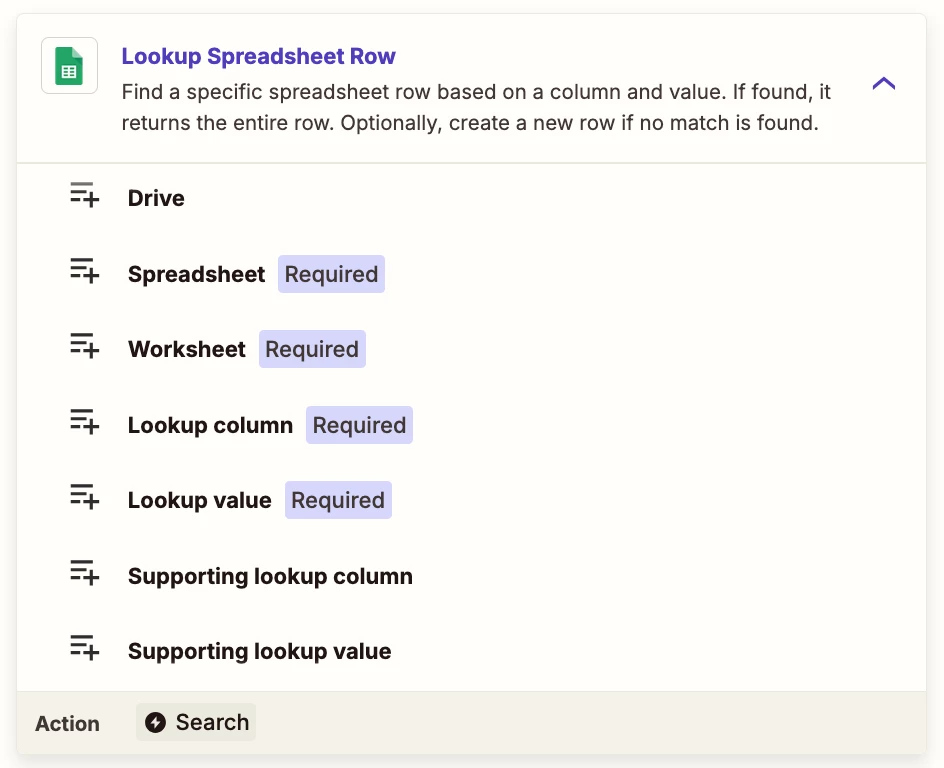Collapse the Lookup Spreadsheet Row card
The image size is (944, 768).
884,84
